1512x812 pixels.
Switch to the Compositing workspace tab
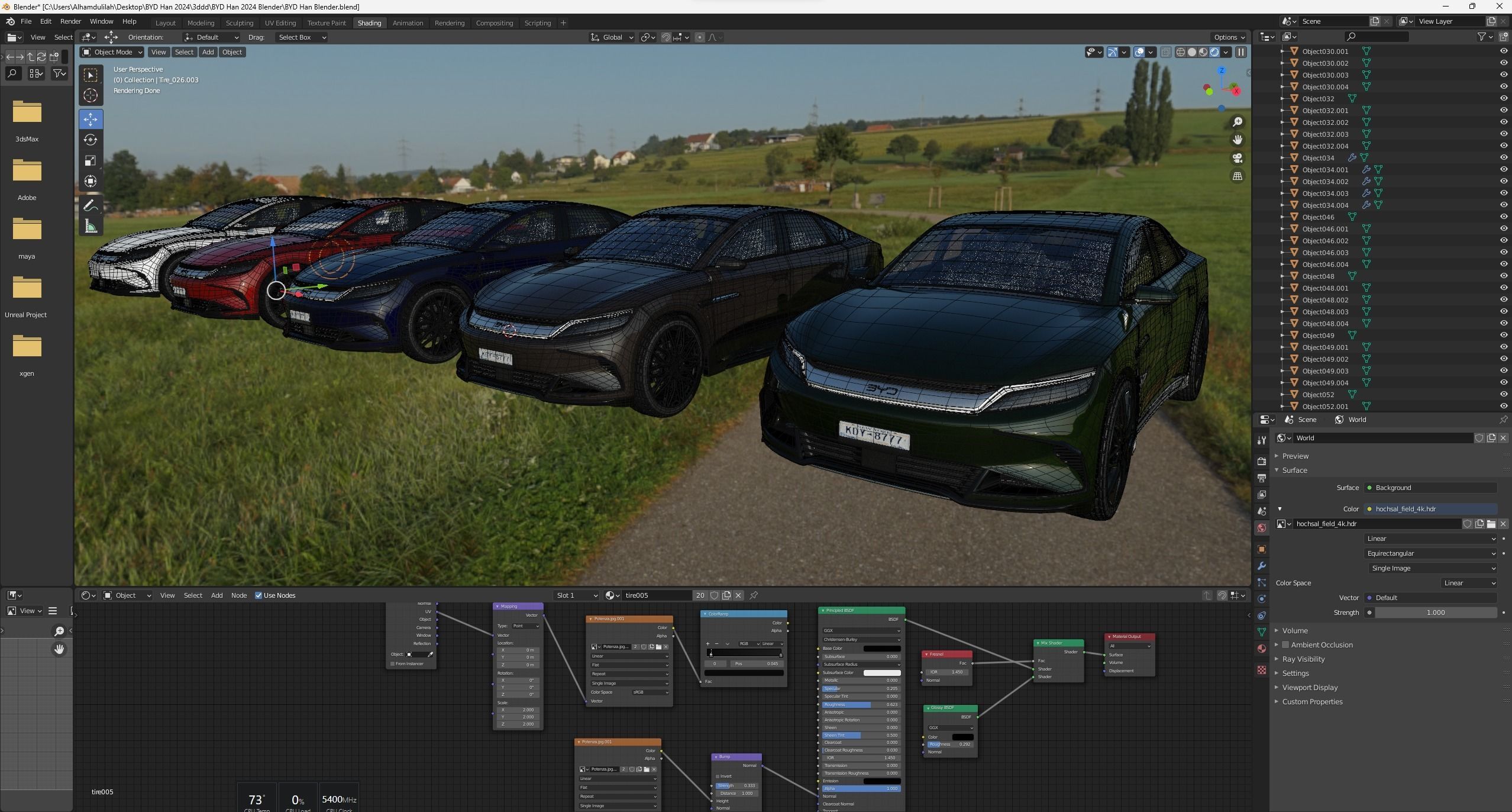[494, 23]
